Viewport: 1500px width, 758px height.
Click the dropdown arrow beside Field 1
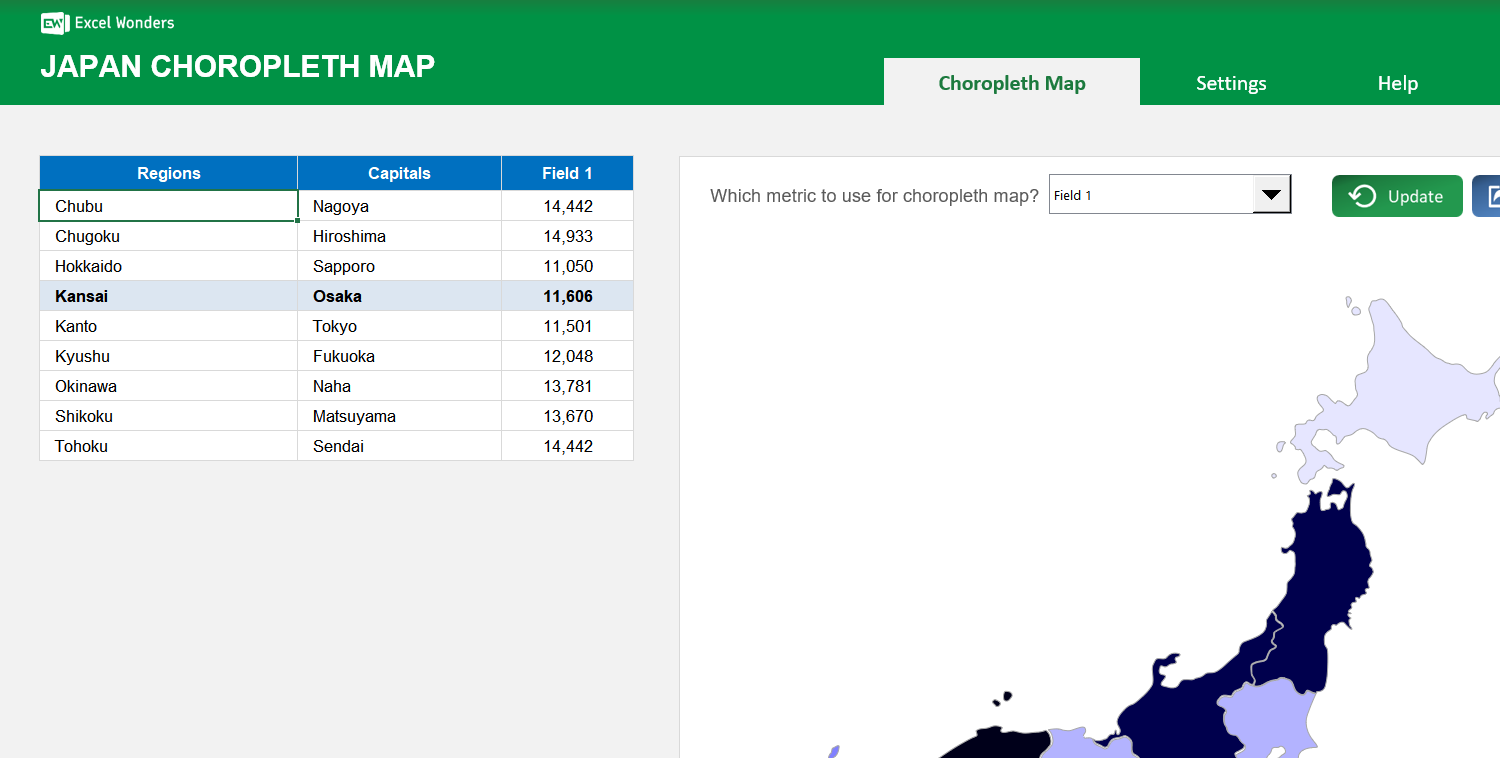tap(1271, 194)
